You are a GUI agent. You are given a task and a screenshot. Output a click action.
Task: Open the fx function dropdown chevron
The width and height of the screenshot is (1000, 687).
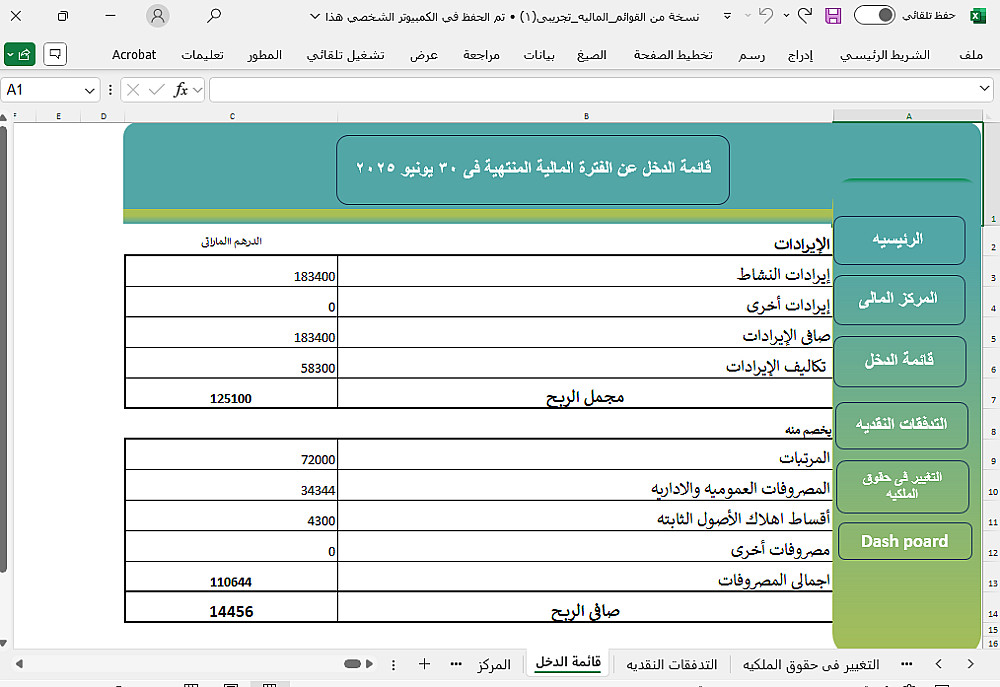[198, 91]
